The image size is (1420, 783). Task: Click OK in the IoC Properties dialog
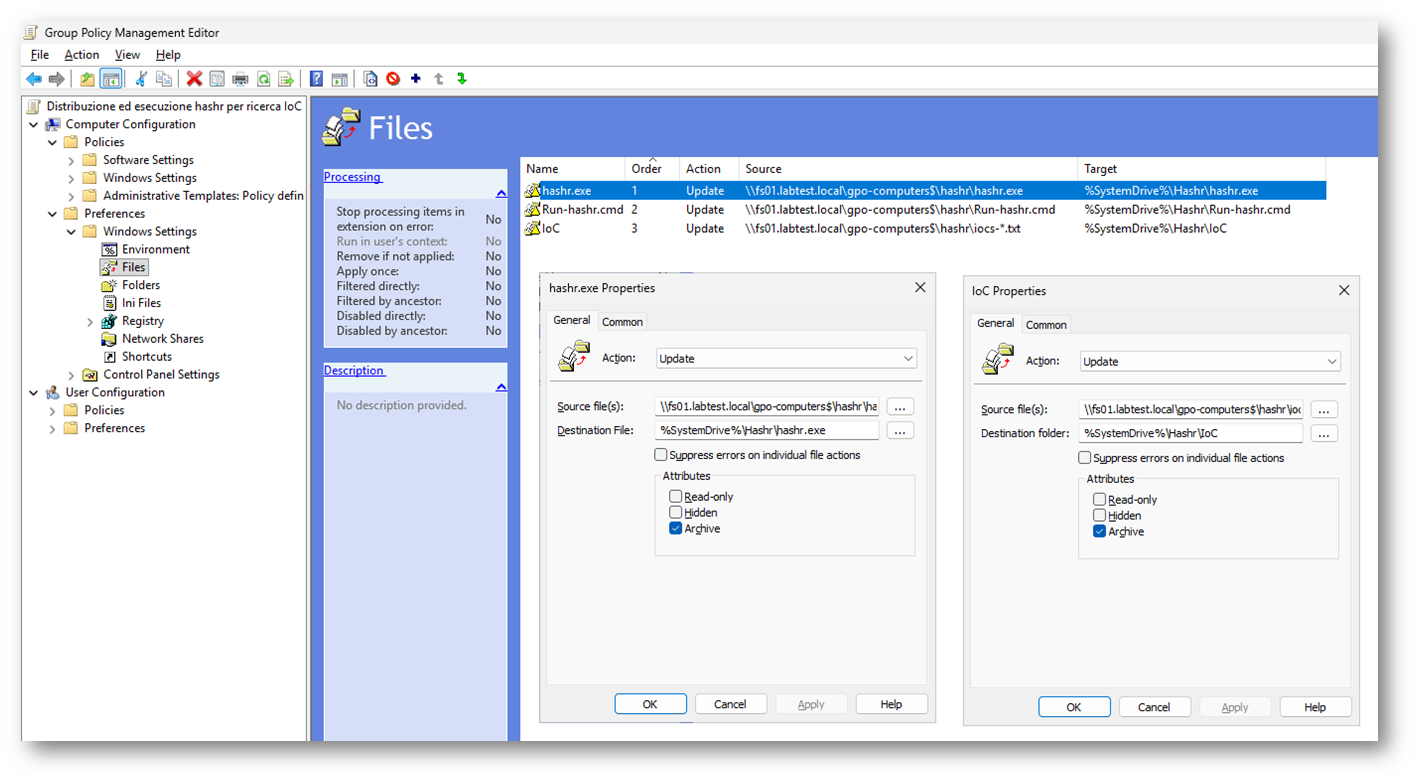coord(1074,707)
